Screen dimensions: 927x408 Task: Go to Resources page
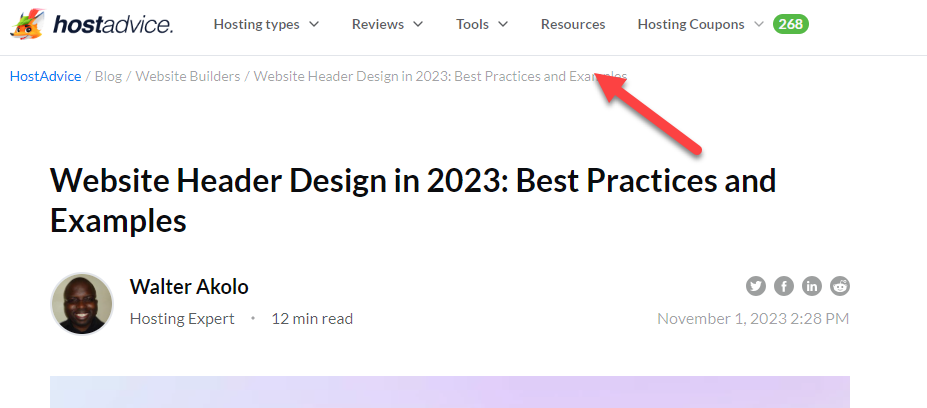click(573, 24)
